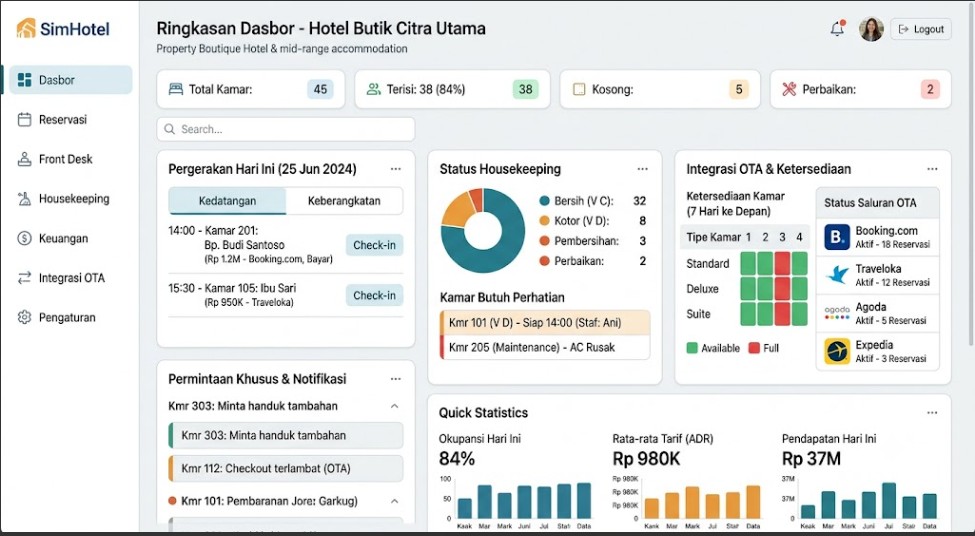Open the Pengaturan gear icon
975x536 pixels.
point(24,317)
